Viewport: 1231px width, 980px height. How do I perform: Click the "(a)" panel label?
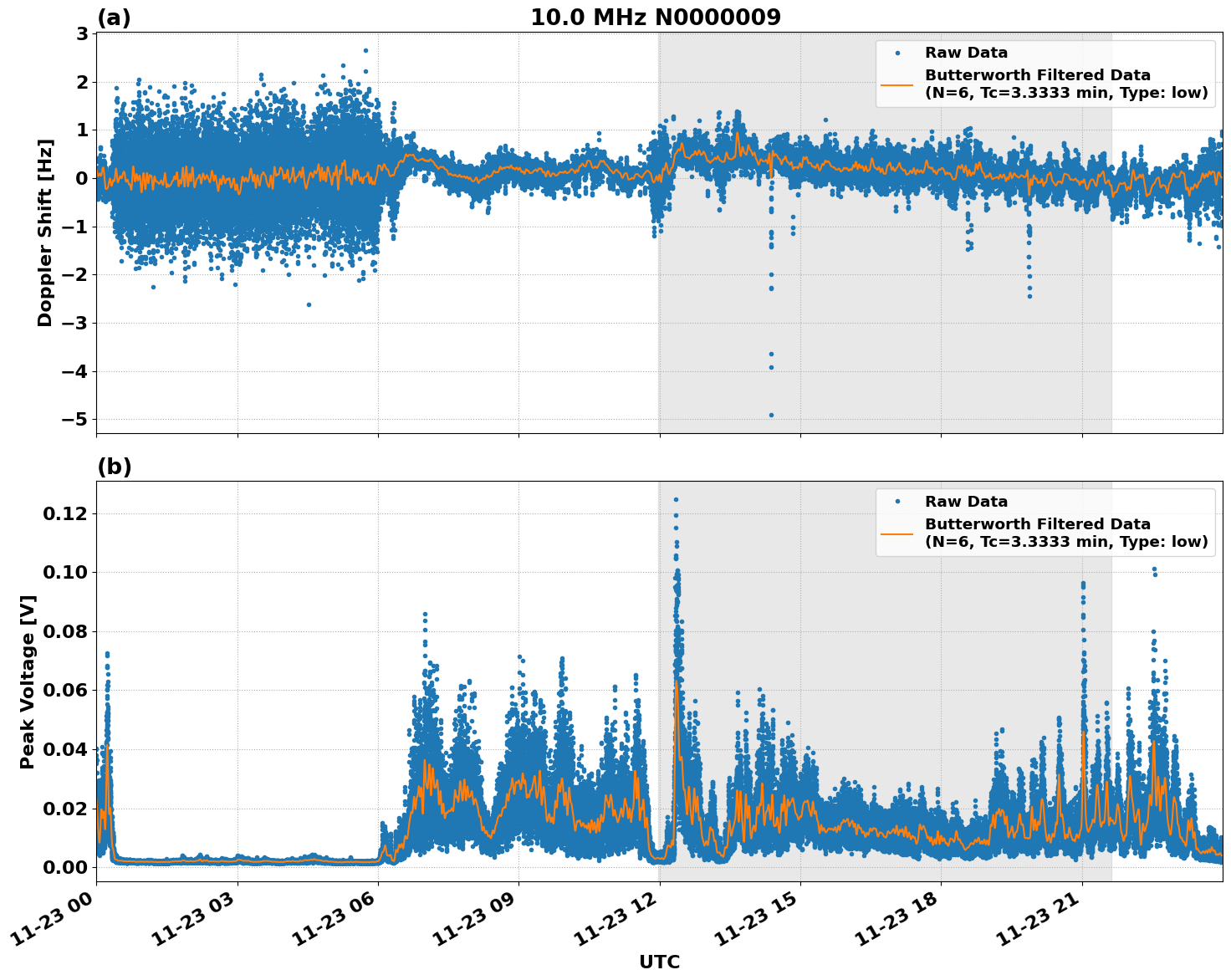(x=114, y=18)
